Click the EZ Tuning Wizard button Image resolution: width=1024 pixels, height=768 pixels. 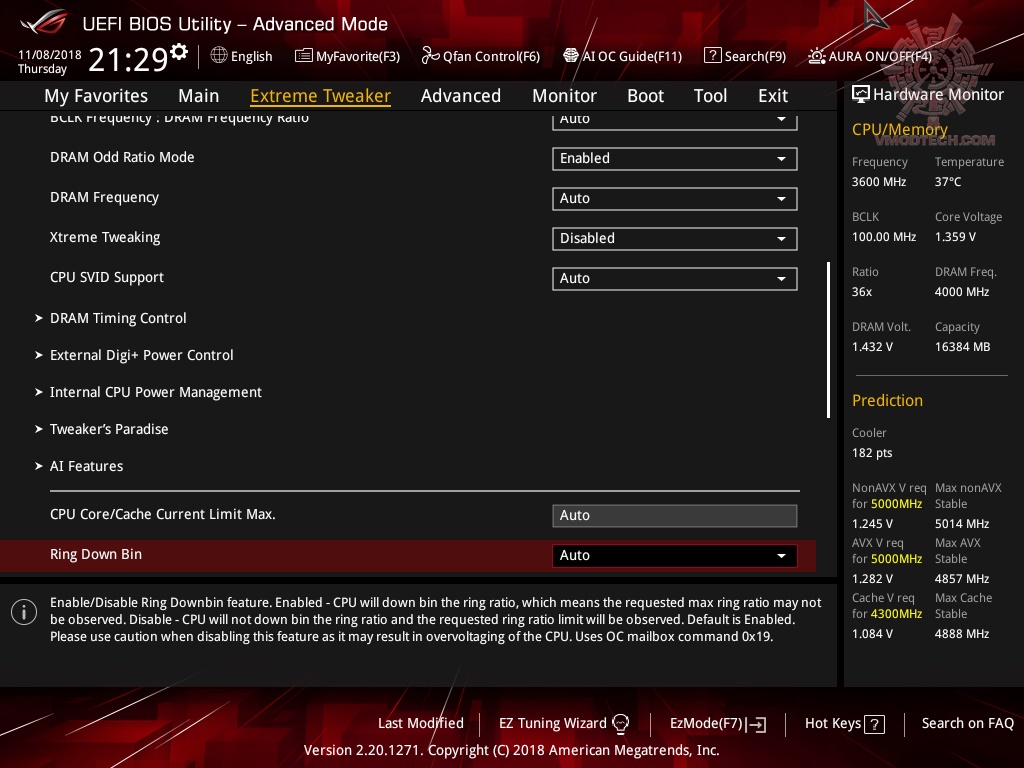point(564,724)
